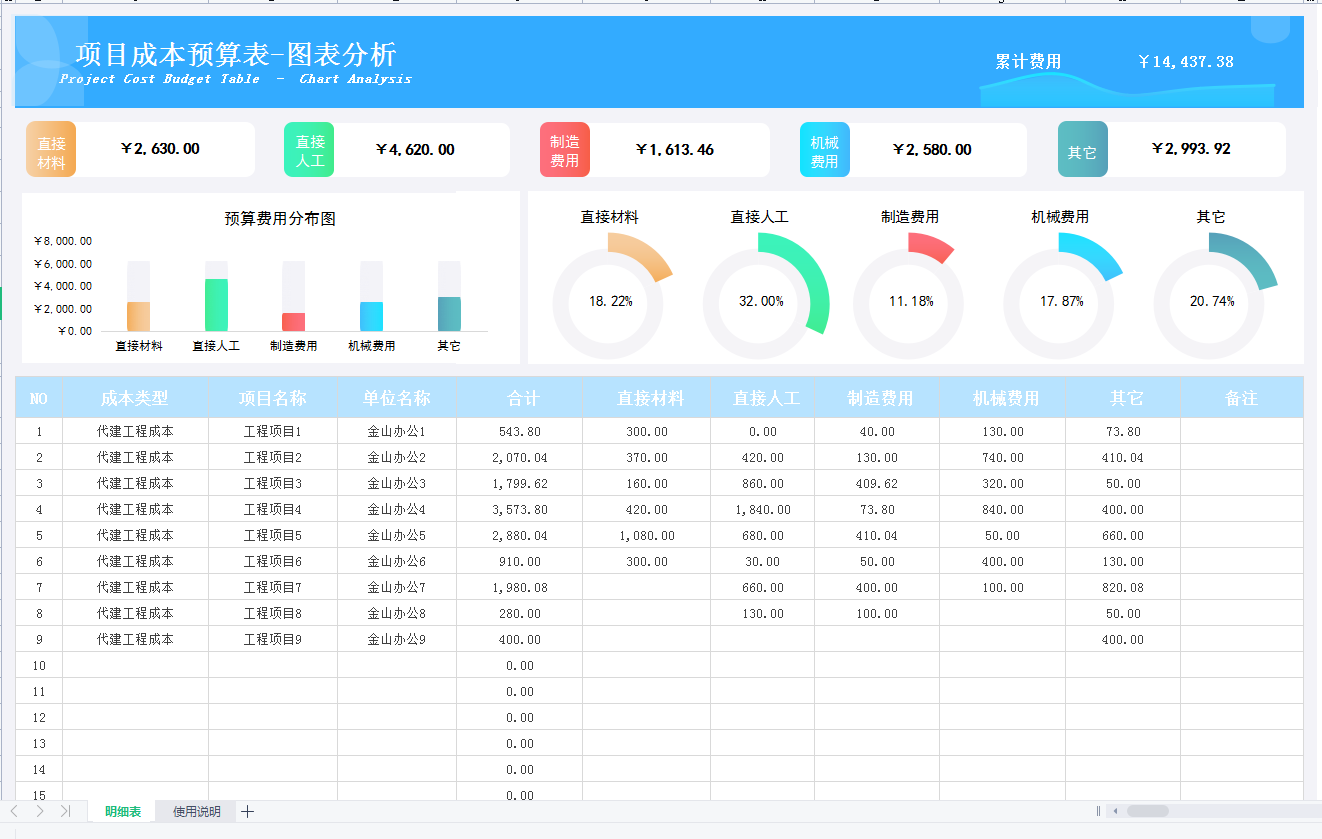Click the red 制造费用 bar in chart

pos(293,322)
